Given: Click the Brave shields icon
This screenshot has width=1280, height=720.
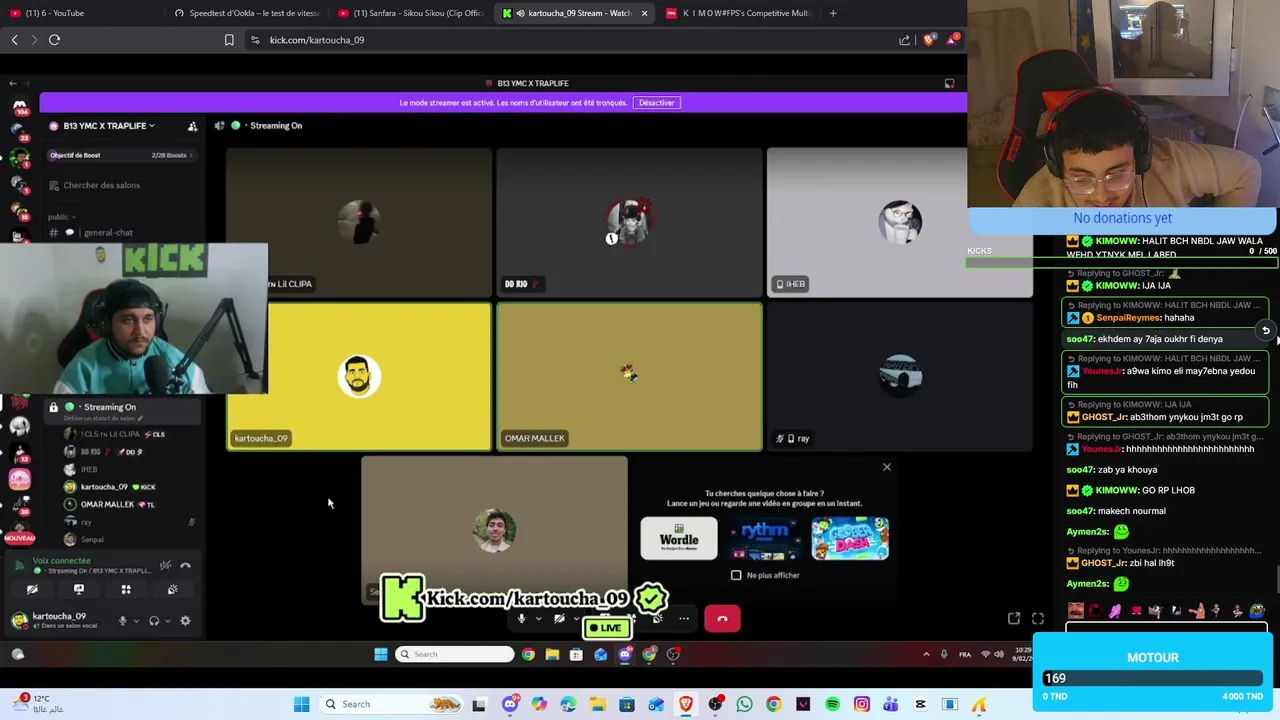Looking at the screenshot, I should point(930,40).
